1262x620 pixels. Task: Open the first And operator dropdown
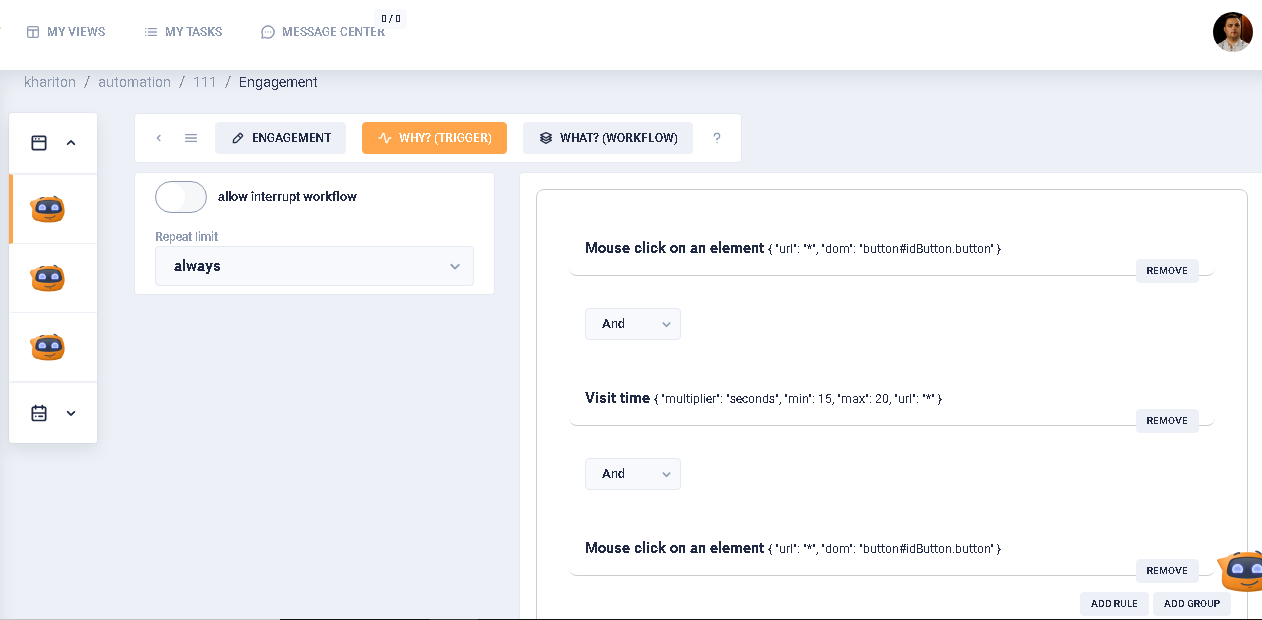[x=632, y=324]
